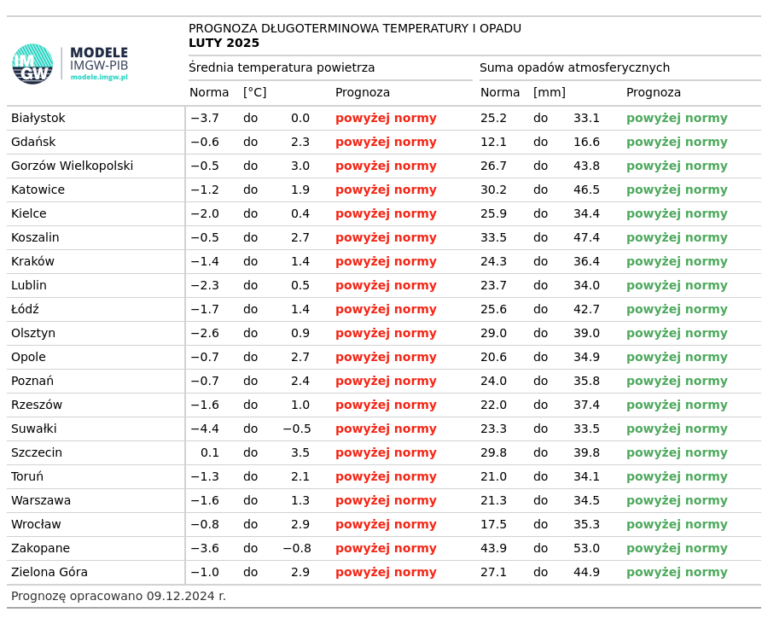The height and width of the screenshot is (624, 768).
Task: Open the modele.imgw.pl link under the logo
Action: (x=99, y=77)
